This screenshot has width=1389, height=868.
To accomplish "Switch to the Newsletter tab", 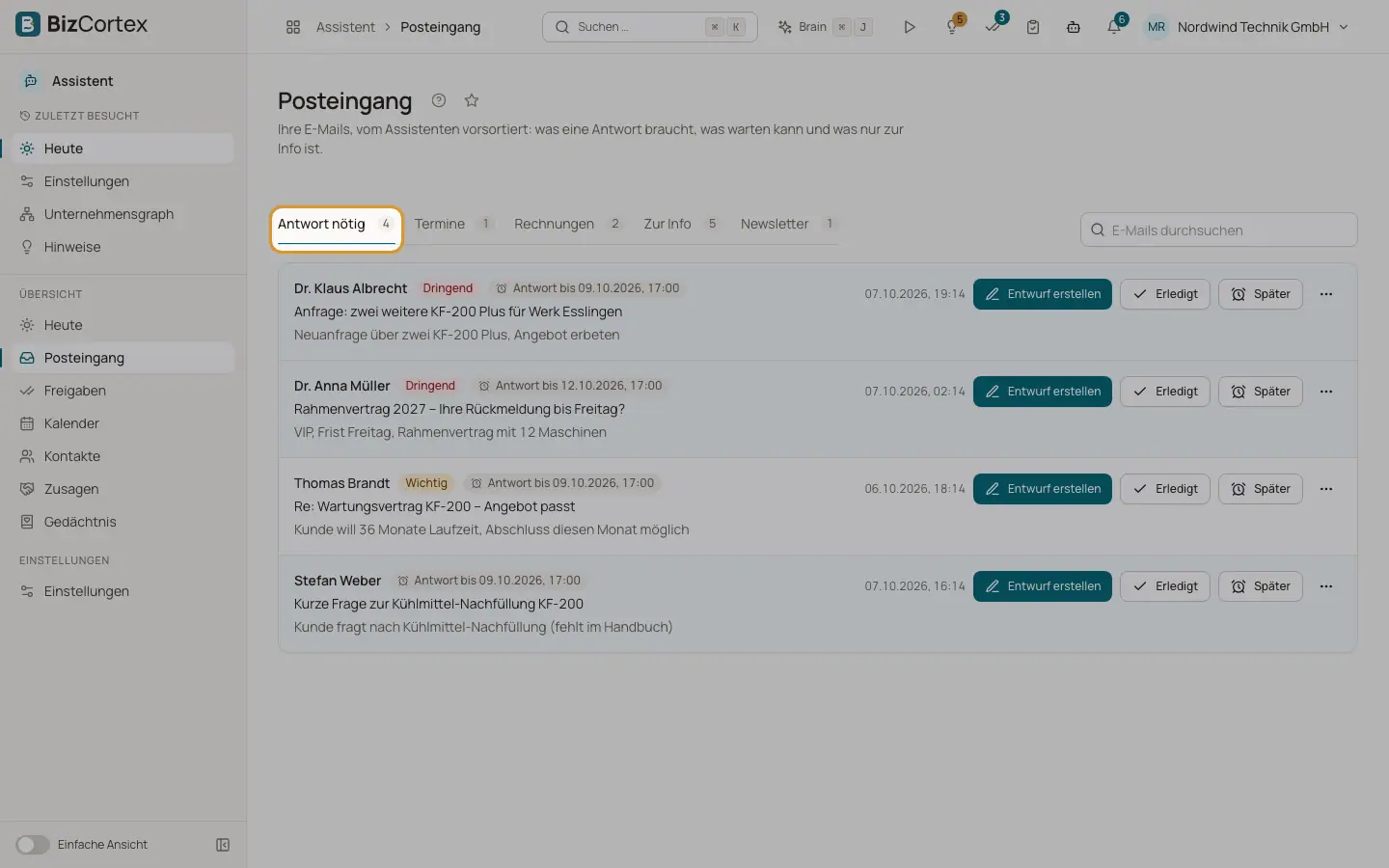I will (x=787, y=224).
